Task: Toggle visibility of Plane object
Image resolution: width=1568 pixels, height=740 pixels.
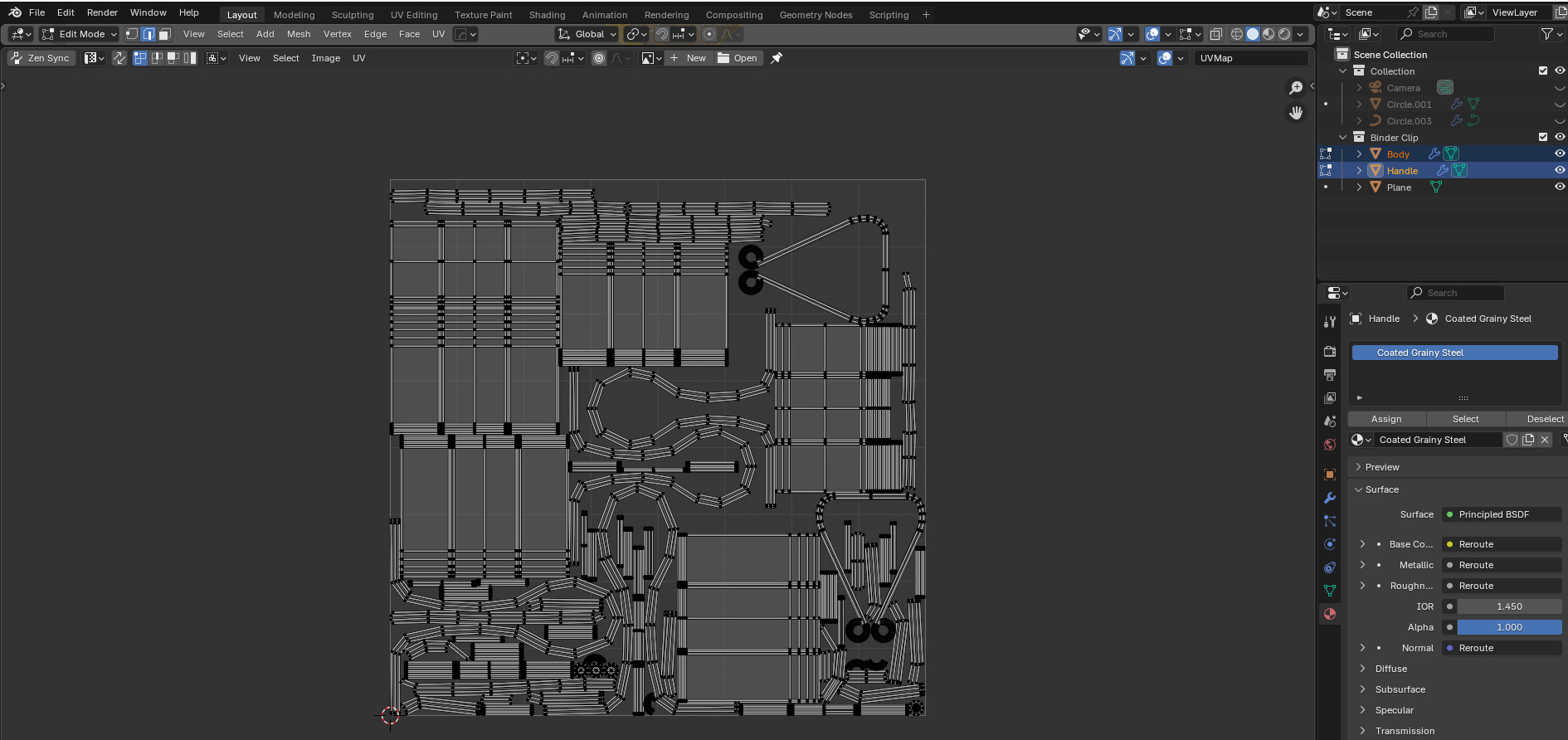Action: 1560,187
